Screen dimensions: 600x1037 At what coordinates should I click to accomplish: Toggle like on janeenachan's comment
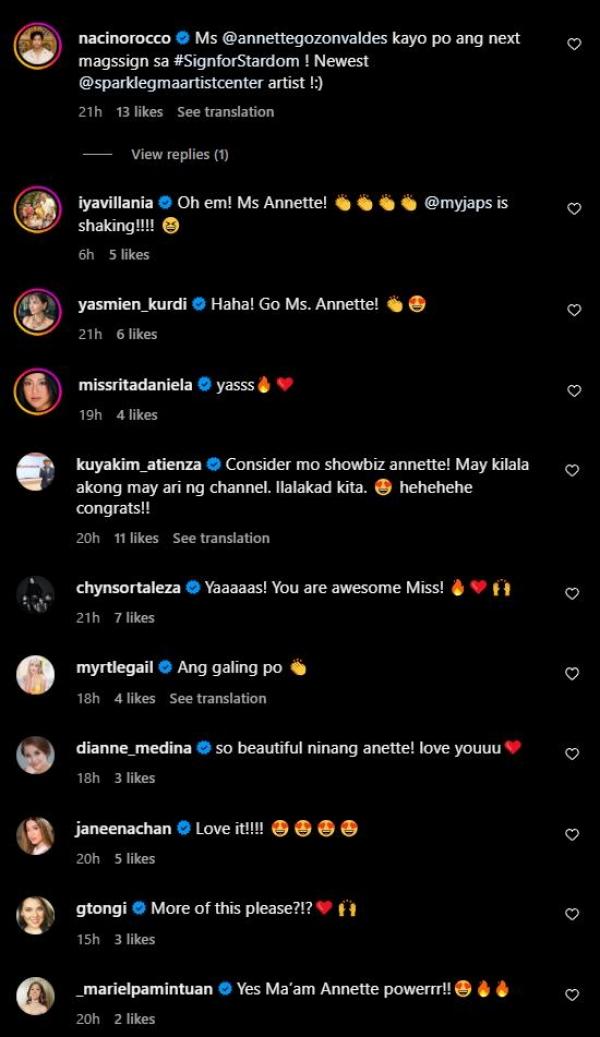coord(573,835)
